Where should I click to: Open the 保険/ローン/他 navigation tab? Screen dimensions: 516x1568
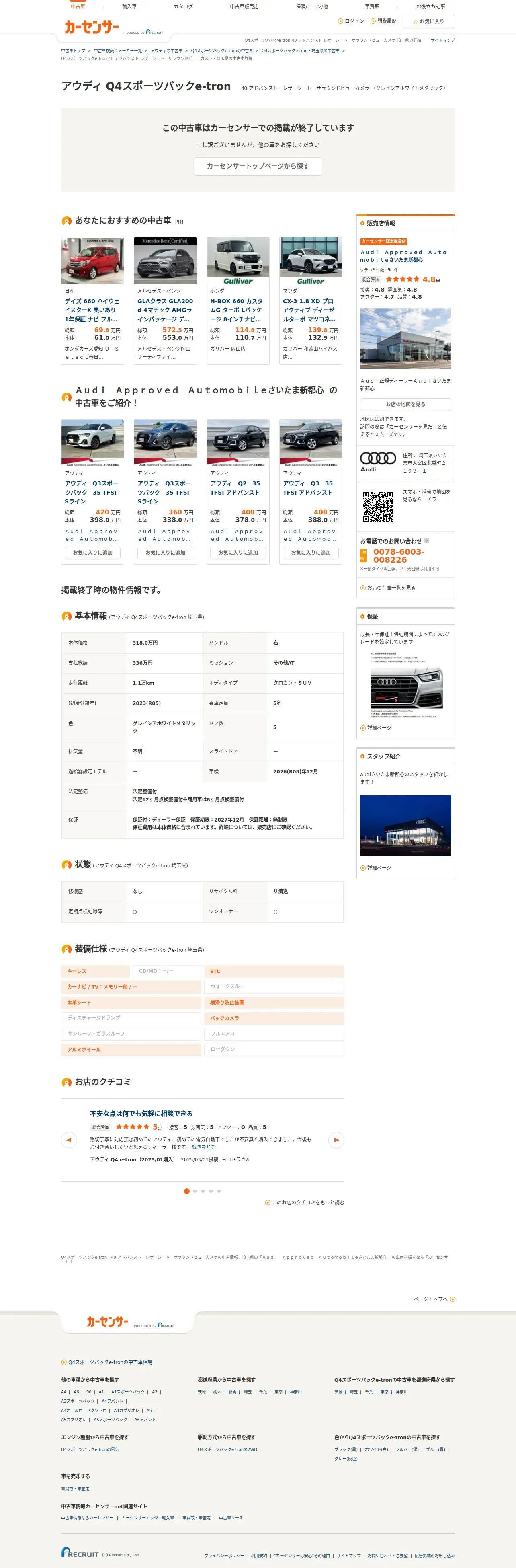click(311, 6)
